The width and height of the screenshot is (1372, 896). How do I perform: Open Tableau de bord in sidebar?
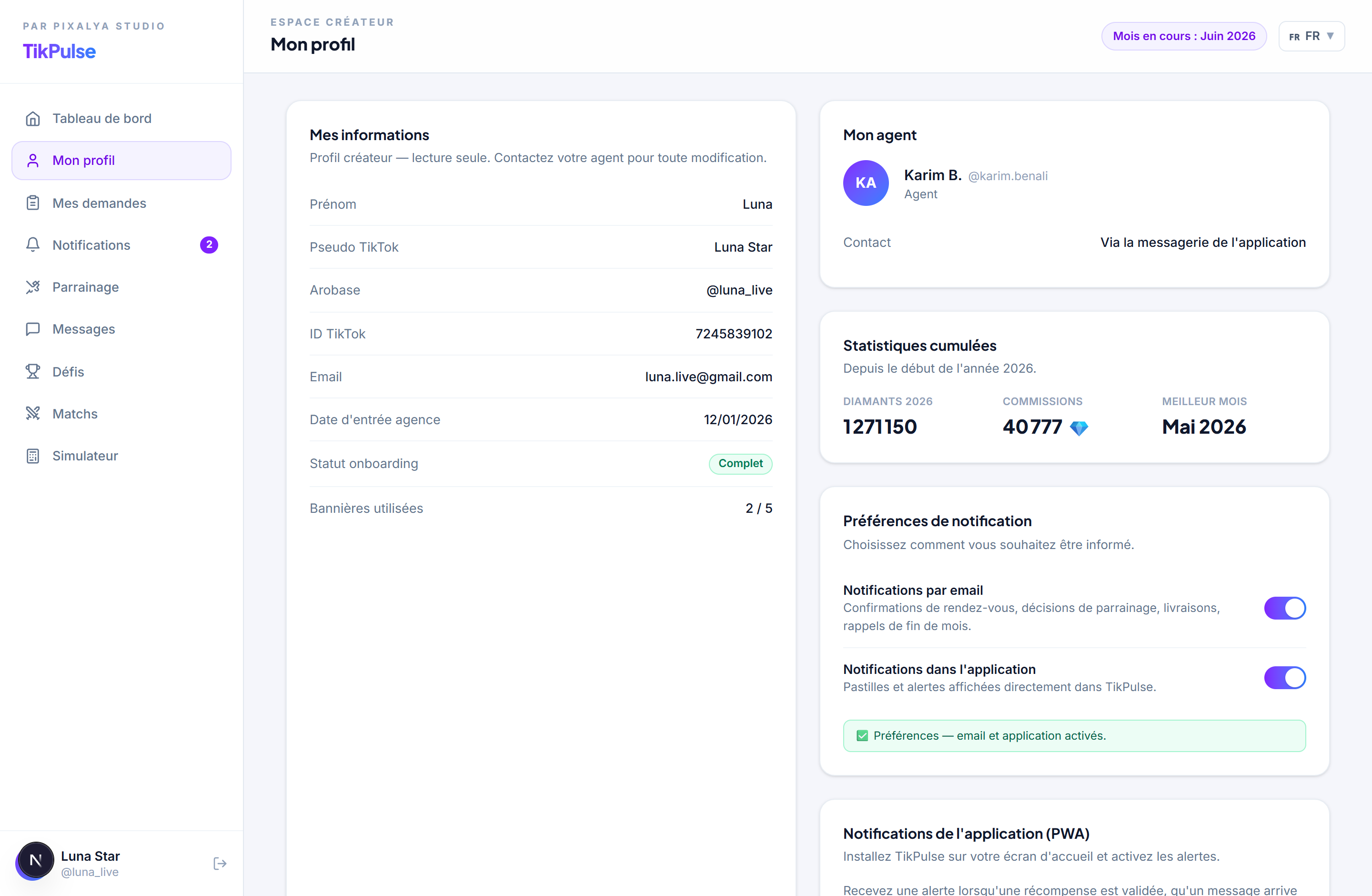pos(121,118)
